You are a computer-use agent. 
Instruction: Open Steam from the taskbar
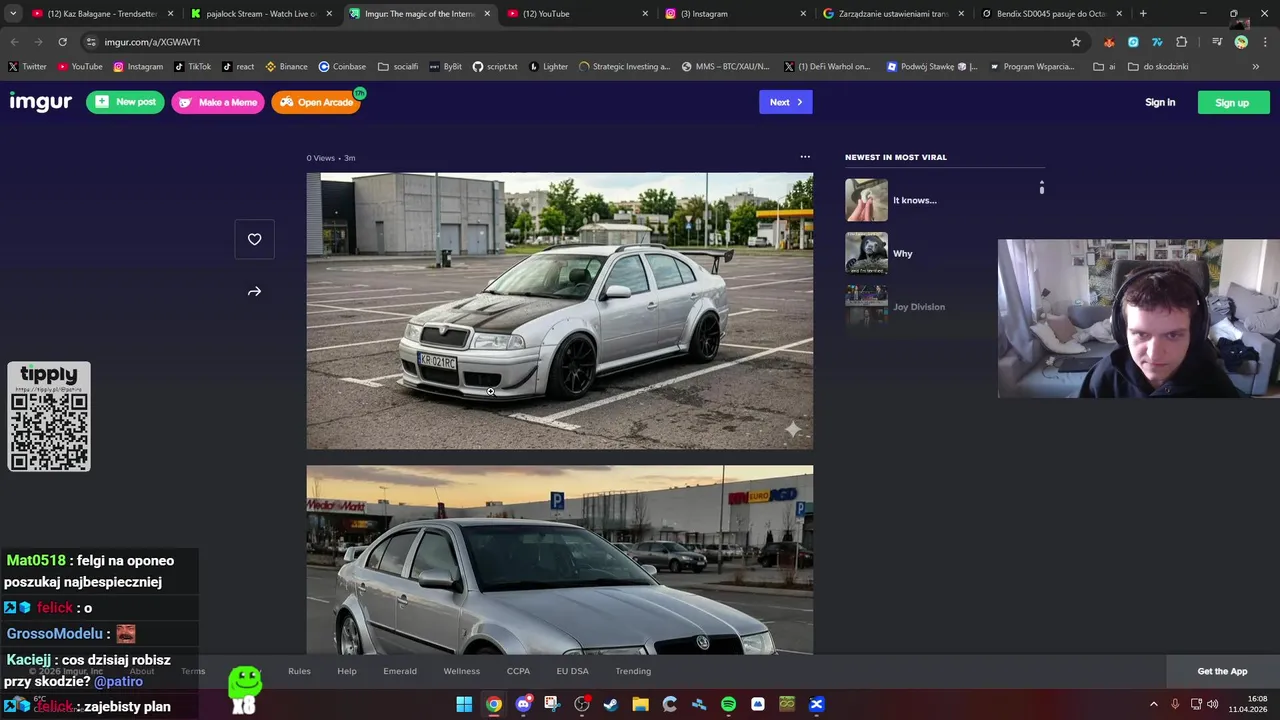(x=611, y=704)
